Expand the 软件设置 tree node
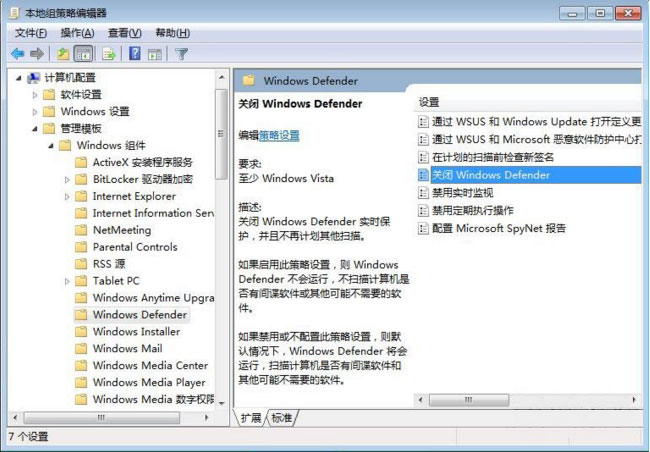The image size is (650, 452). tap(36, 95)
